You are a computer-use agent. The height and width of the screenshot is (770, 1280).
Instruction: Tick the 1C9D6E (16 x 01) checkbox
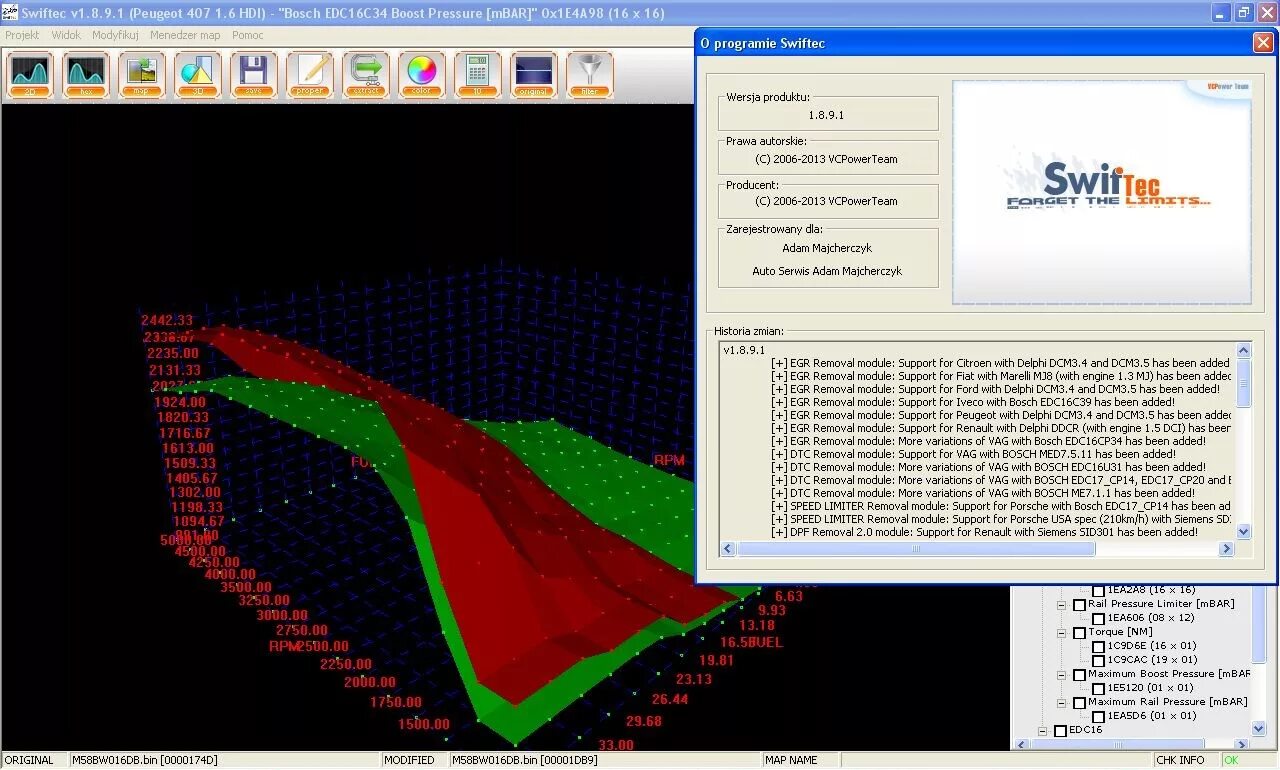pyautogui.click(x=1098, y=646)
